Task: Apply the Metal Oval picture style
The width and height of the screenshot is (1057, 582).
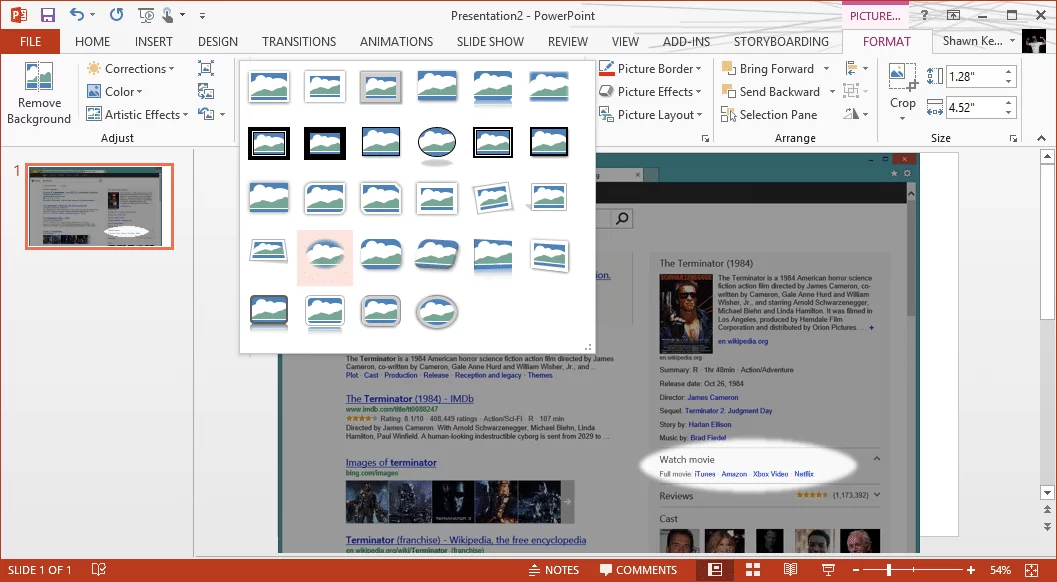Action: pyautogui.click(x=437, y=312)
